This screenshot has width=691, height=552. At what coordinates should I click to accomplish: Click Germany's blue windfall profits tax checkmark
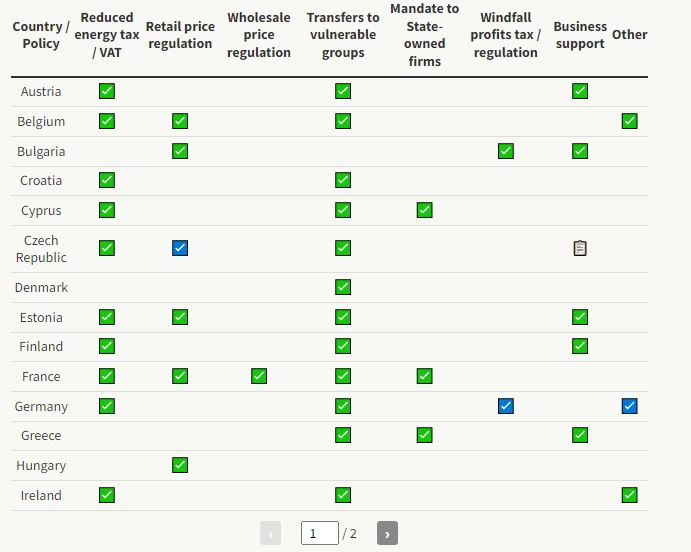[x=506, y=406]
